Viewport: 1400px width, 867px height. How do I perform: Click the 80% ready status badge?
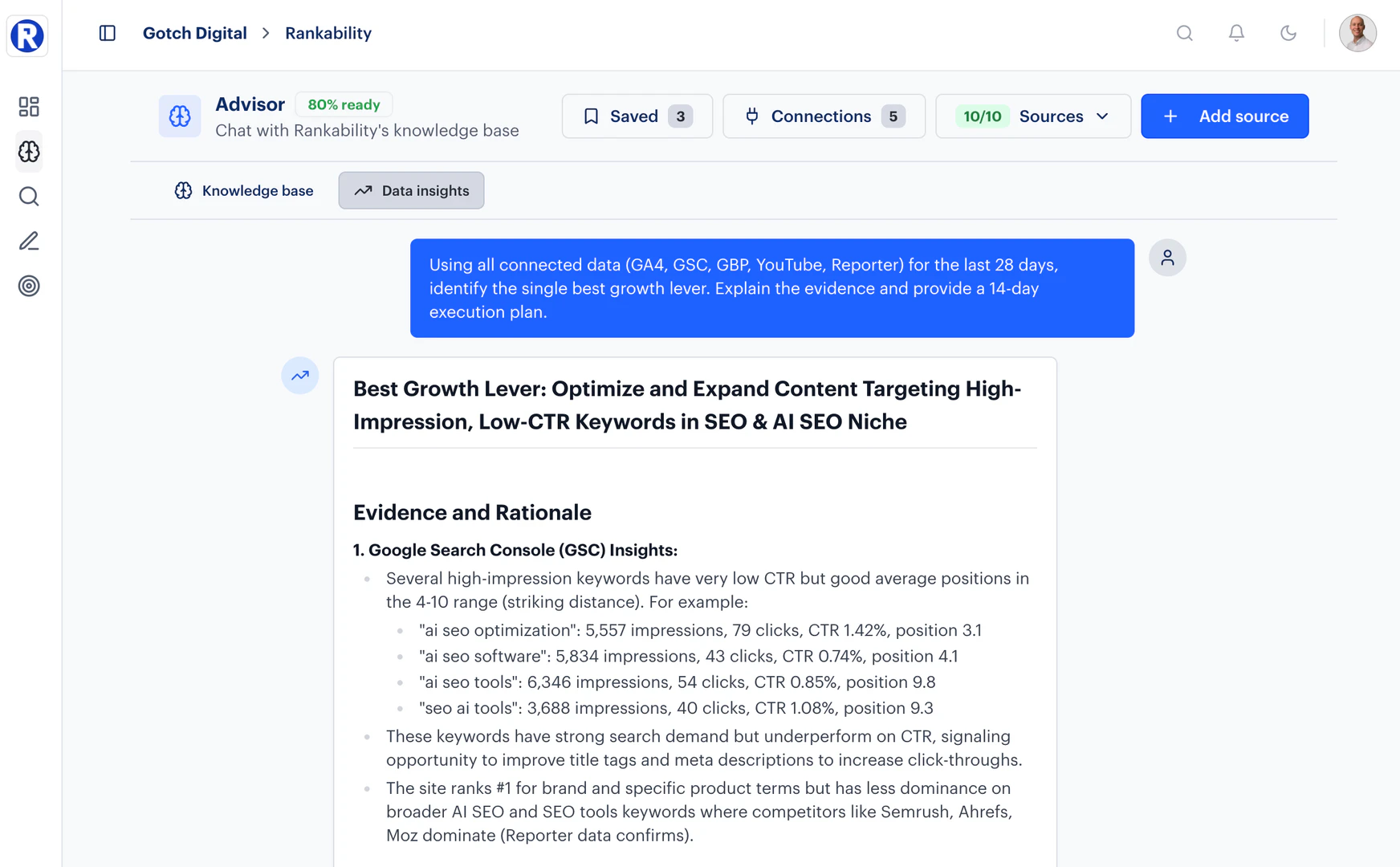click(x=344, y=104)
